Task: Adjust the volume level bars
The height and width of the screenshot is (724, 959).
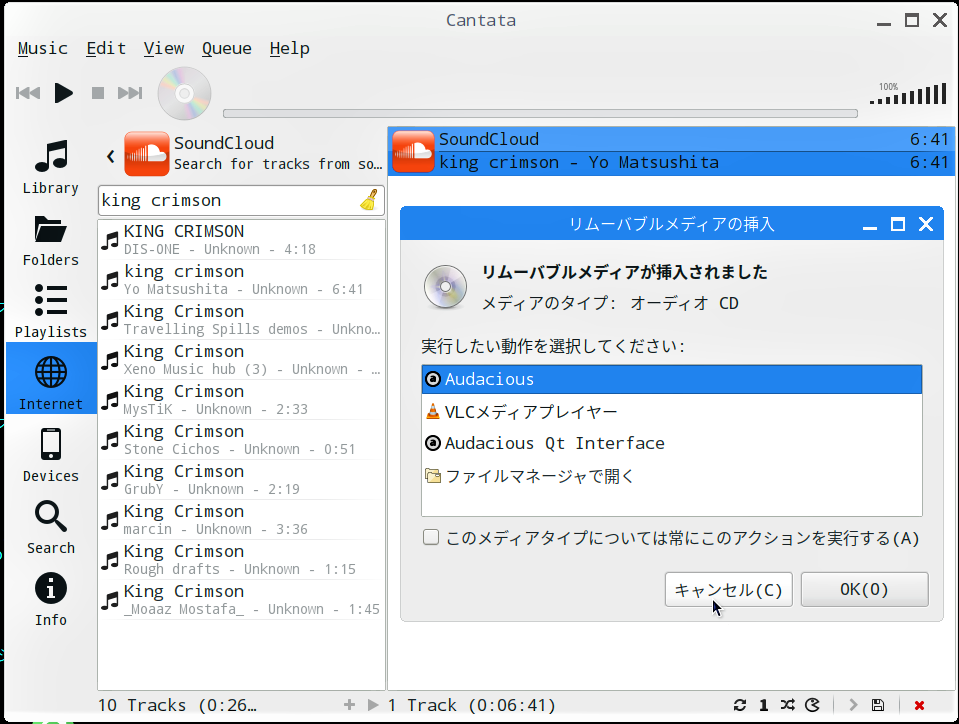Action: point(908,94)
